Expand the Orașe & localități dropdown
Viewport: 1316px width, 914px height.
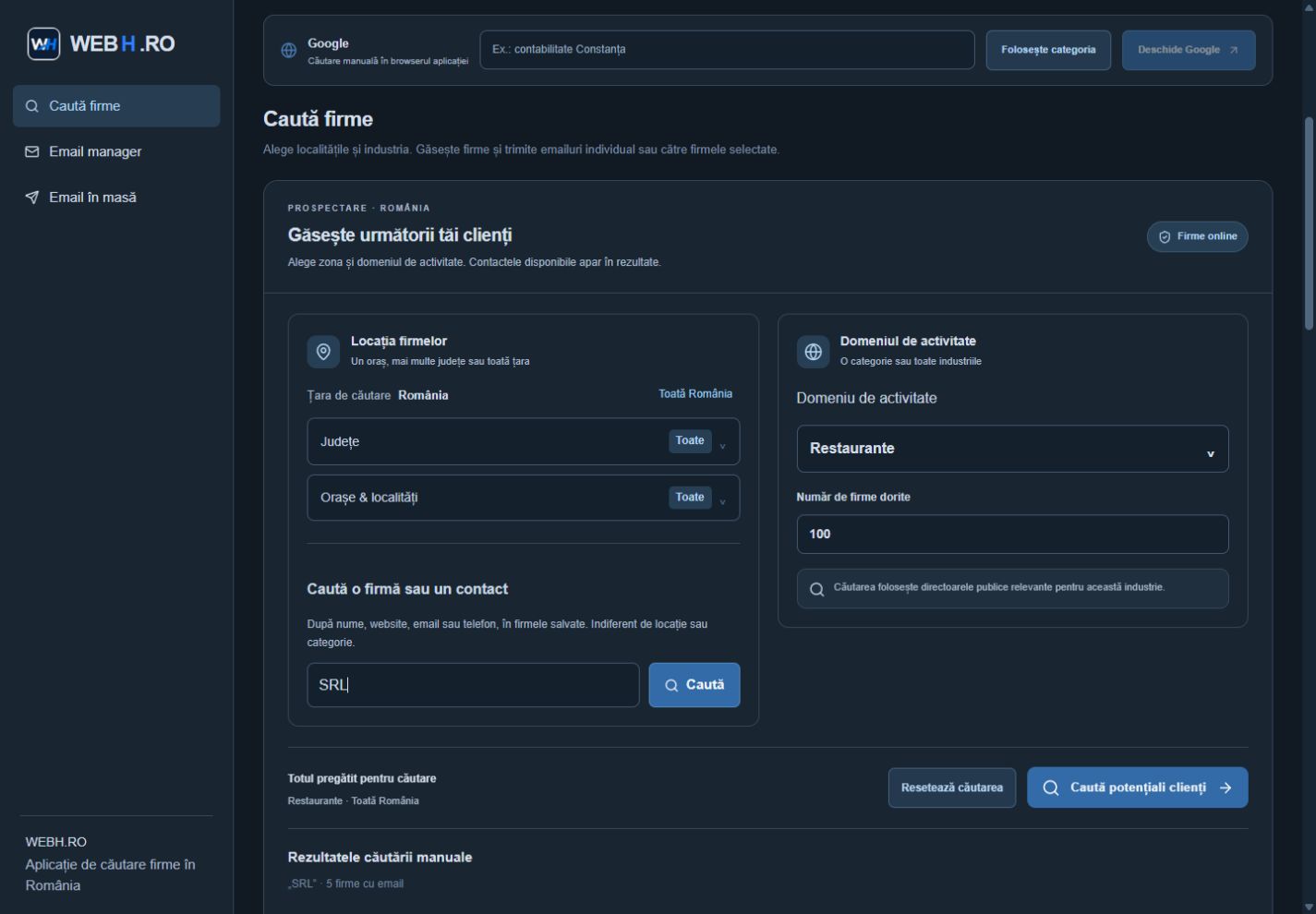[524, 498]
